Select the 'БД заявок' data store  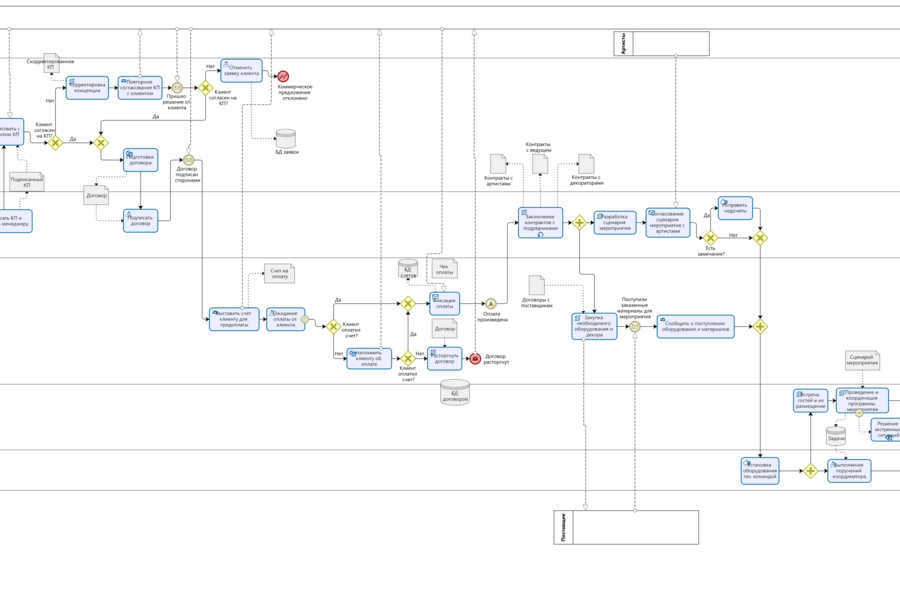285,138
